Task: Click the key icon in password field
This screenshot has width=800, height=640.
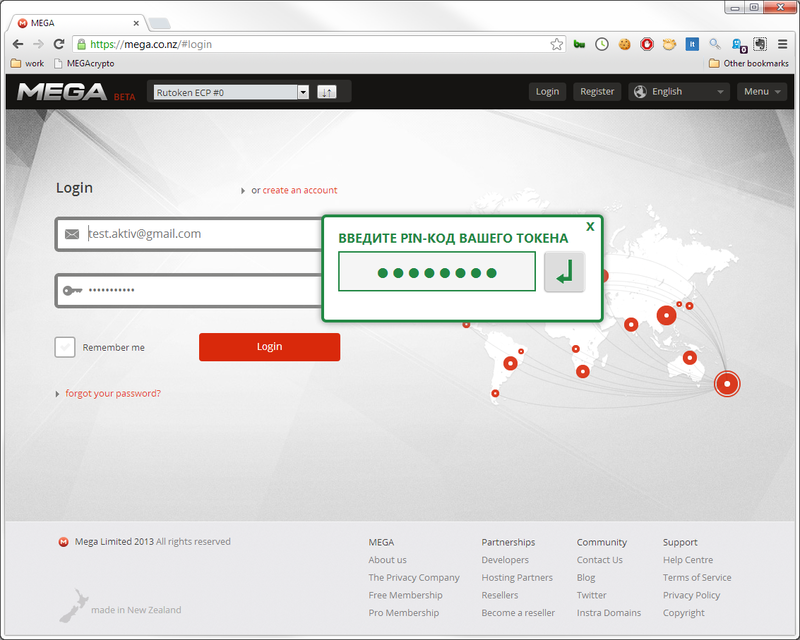Action: [72, 290]
